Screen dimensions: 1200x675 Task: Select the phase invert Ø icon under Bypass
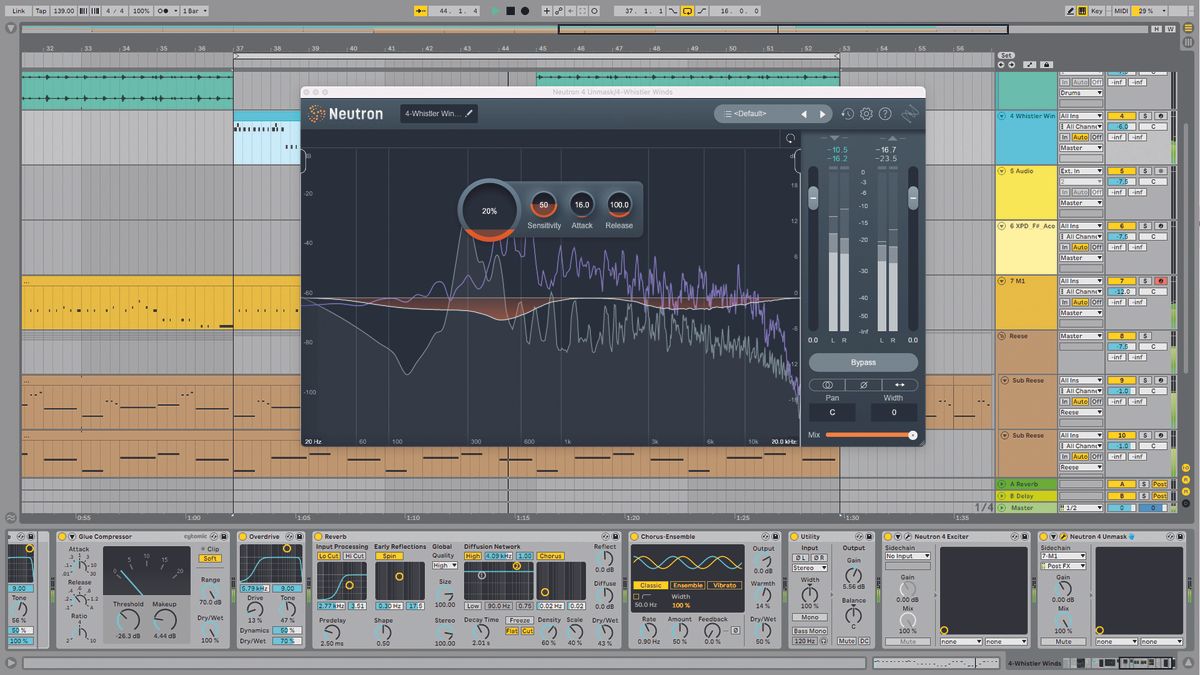coord(863,385)
